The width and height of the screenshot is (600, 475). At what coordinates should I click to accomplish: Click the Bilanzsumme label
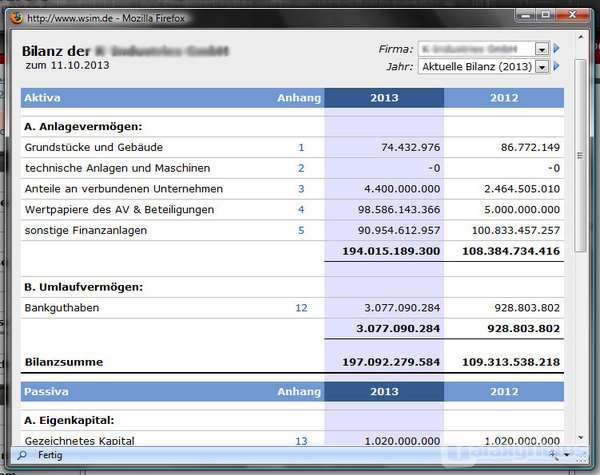(x=64, y=362)
